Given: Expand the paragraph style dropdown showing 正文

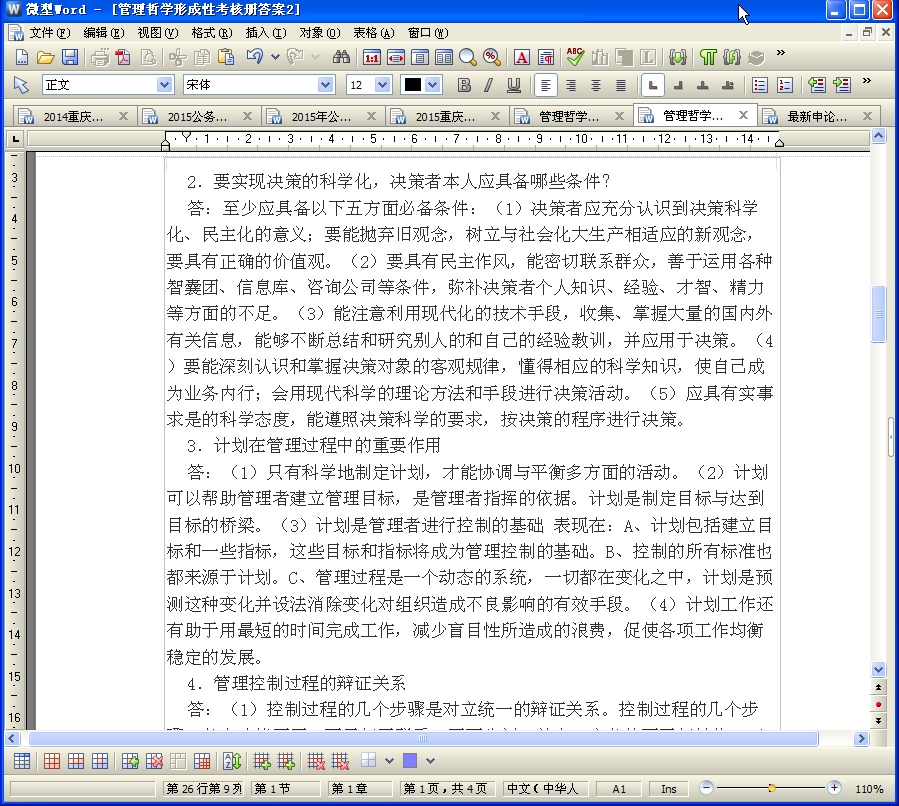Looking at the screenshot, I should tap(164, 85).
